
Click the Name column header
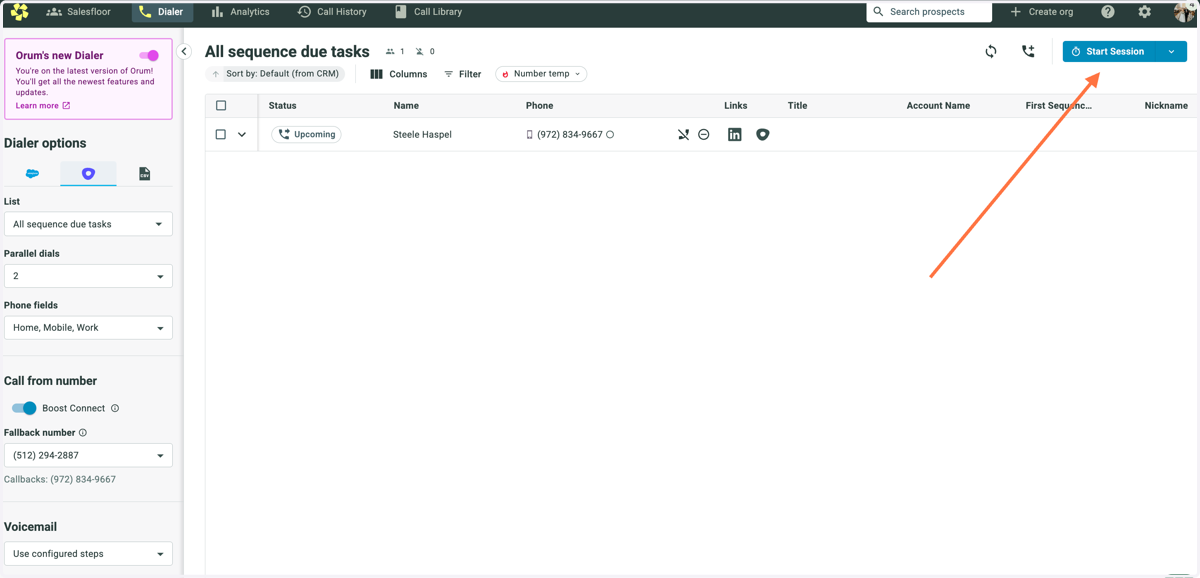pyautogui.click(x=406, y=105)
